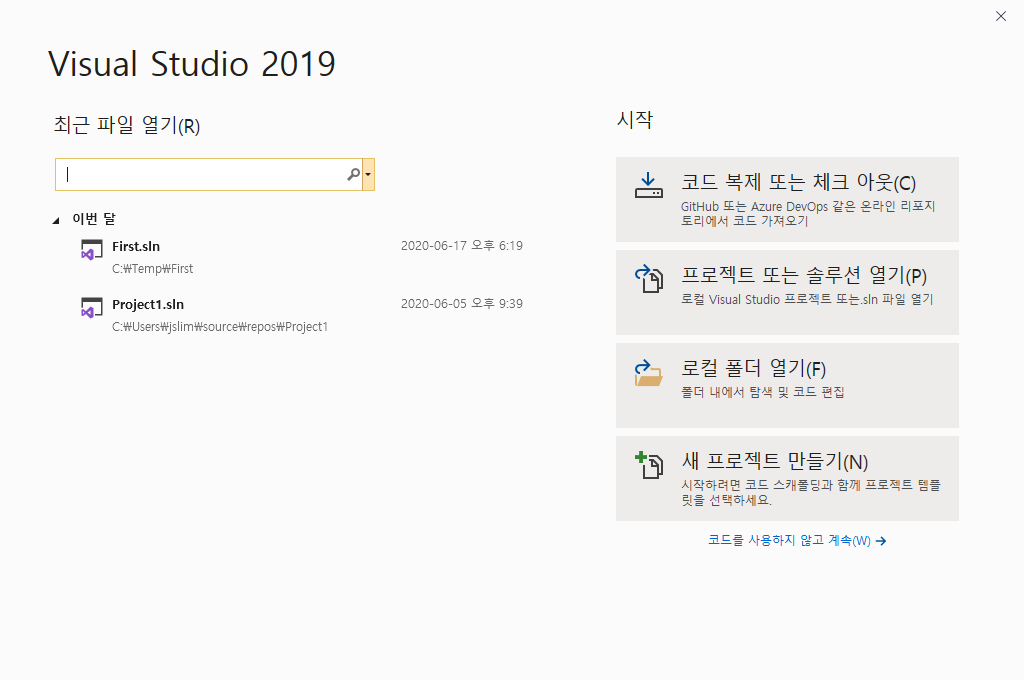Select 새 프로젝트 만들기 card

pyautogui.click(x=787, y=478)
